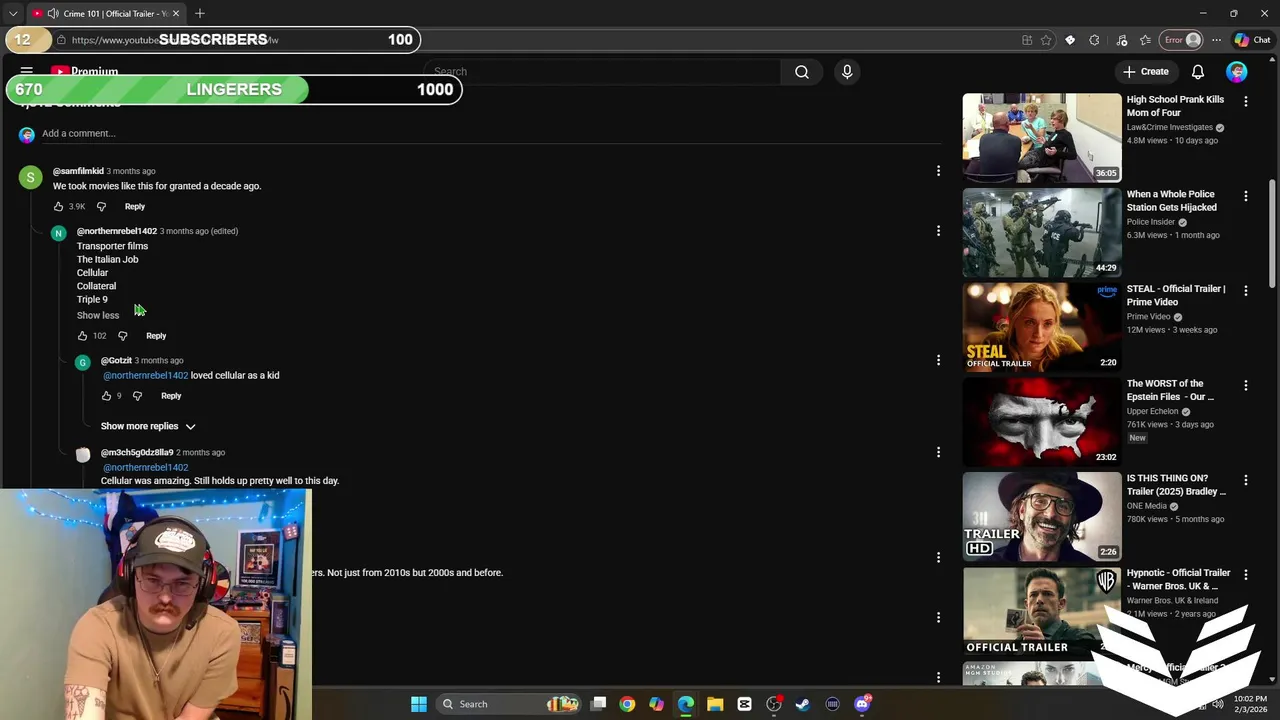Open media control music icon in toolbar
Viewport: 1280px width, 720px height.
(x=1121, y=40)
